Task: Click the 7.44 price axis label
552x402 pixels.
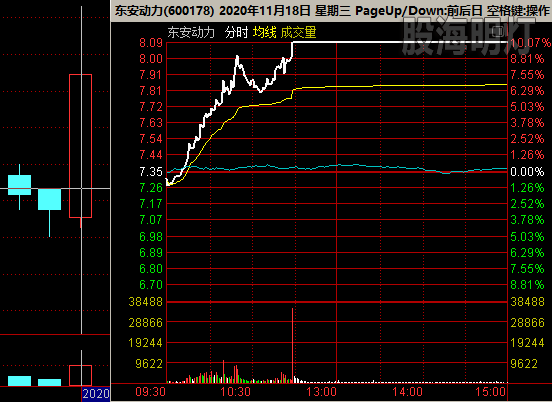Action: tap(151, 155)
